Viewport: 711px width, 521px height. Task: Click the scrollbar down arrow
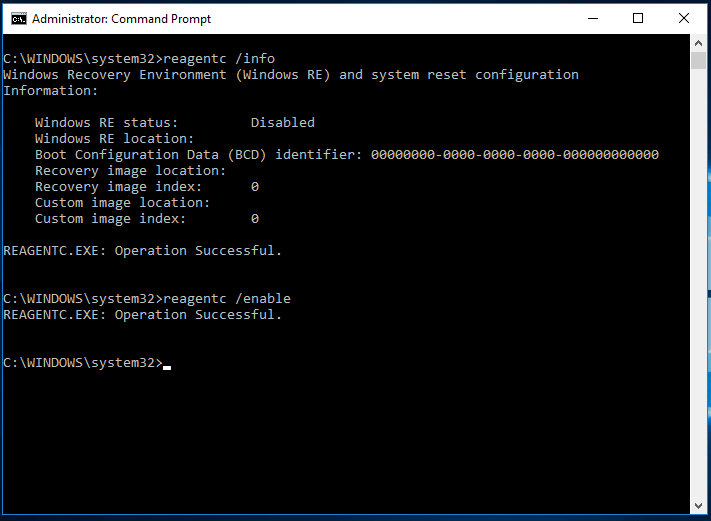tap(699, 503)
